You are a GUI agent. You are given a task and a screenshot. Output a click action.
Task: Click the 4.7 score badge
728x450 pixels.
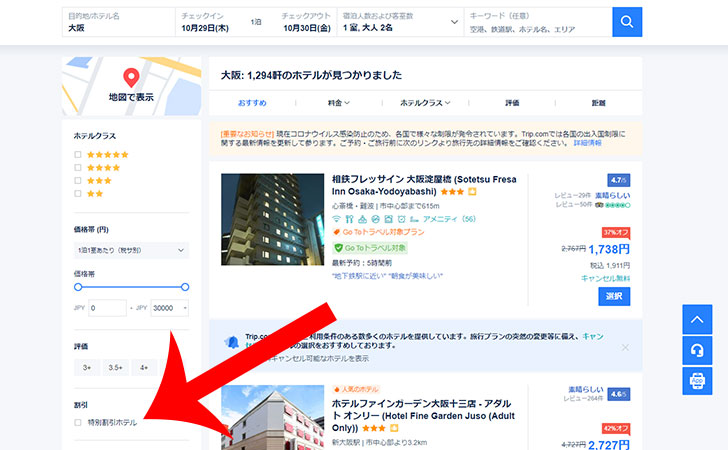(x=618, y=180)
